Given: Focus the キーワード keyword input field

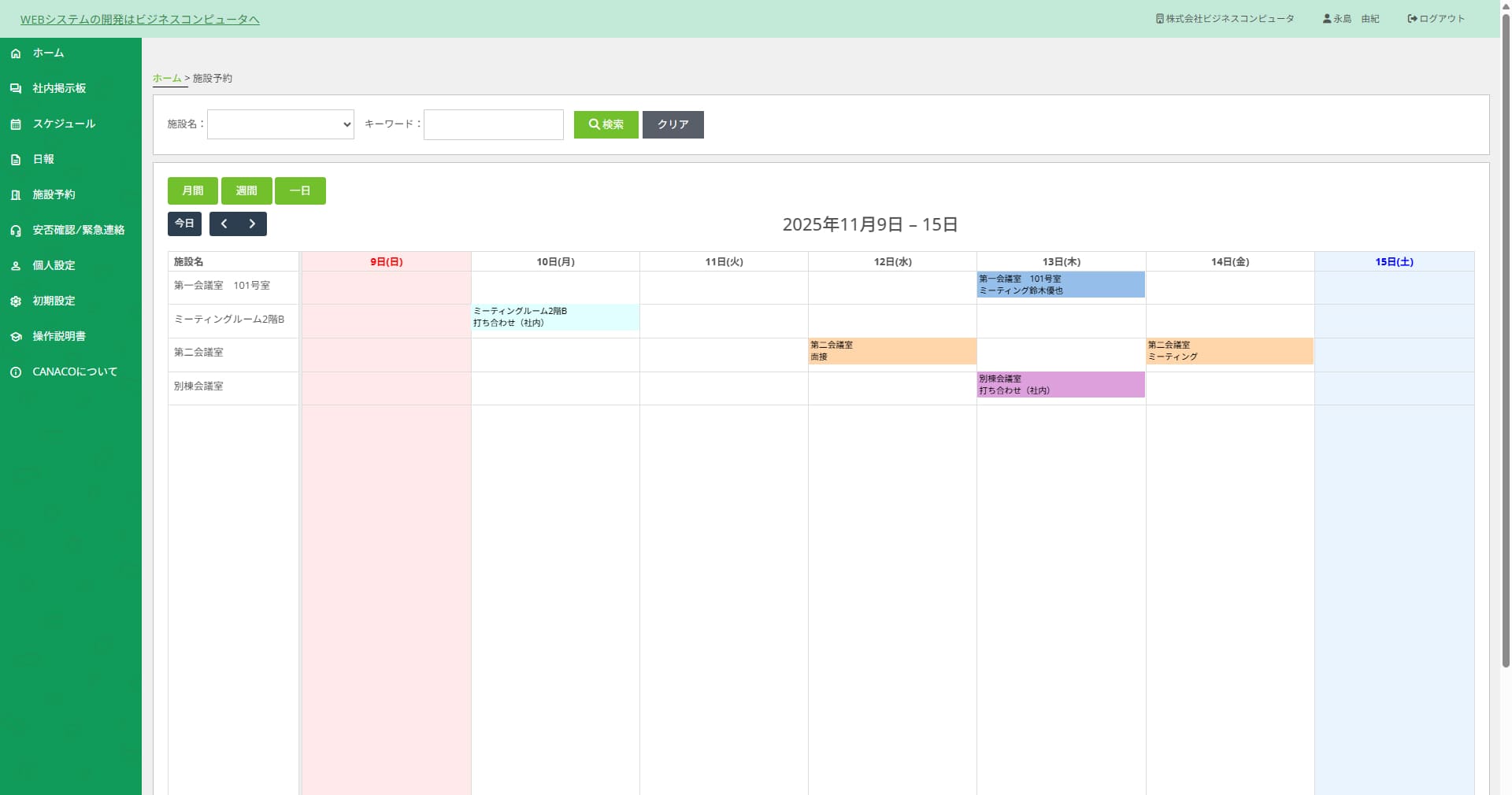Looking at the screenshot, I should (x=494, y=124).
